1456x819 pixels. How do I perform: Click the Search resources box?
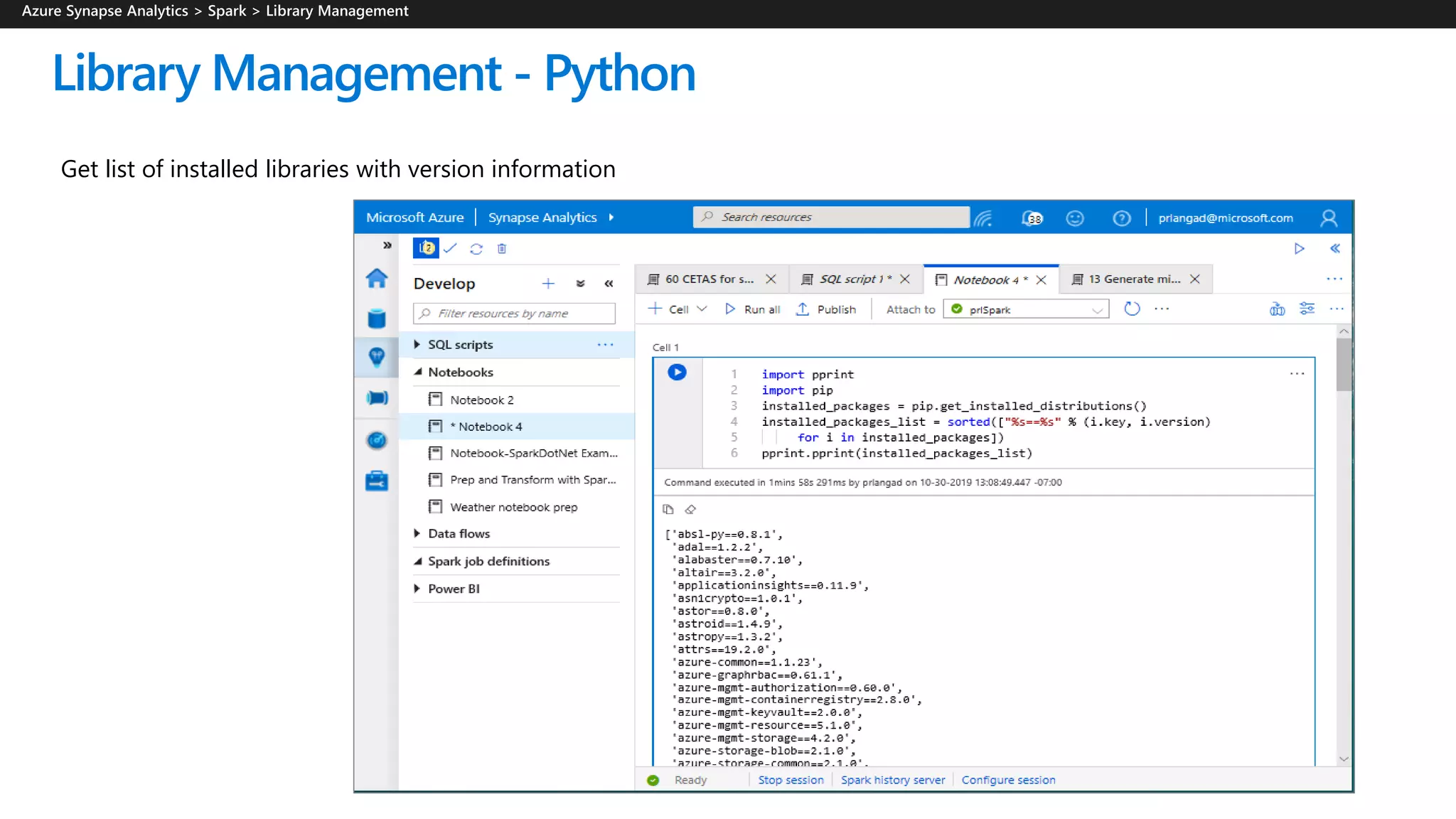pos(831,217)
